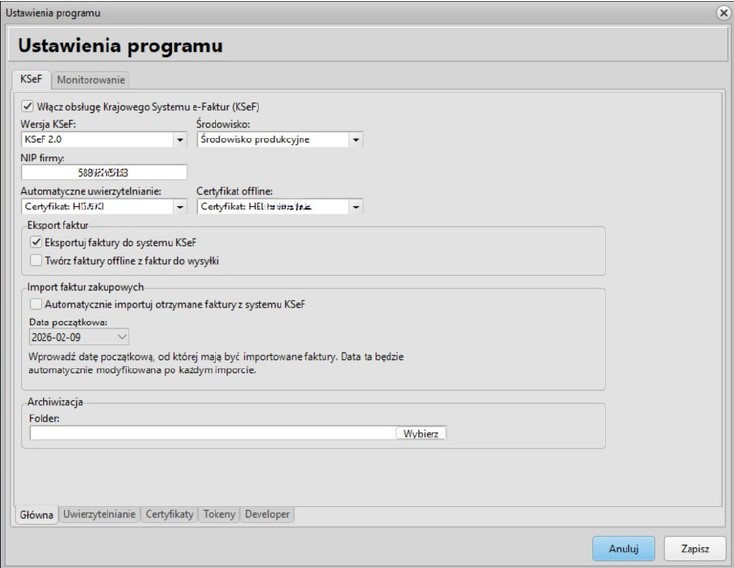The image size is (734, 568).
Task: Switch to the Monitorowanie tab
Action: (x=90, y=79)
